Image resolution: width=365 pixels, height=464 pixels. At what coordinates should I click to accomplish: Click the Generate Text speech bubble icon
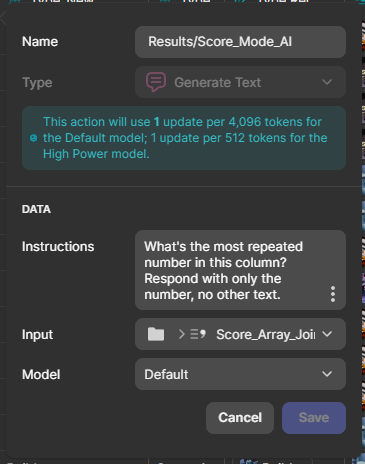coord(156,82)
